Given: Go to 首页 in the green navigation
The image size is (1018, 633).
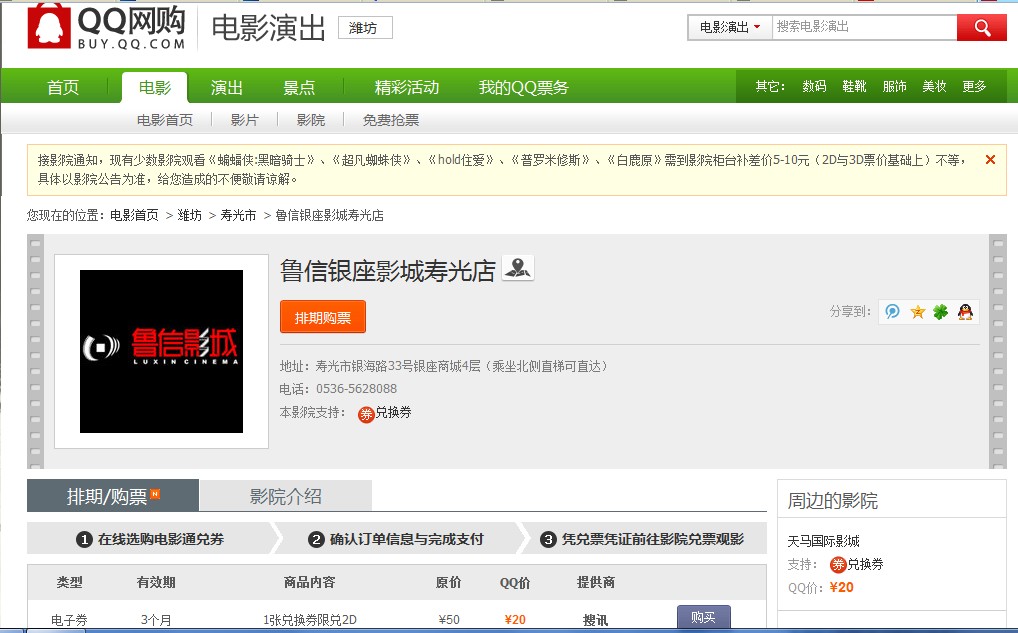Looking at the screenshot, I should (63, 87).
